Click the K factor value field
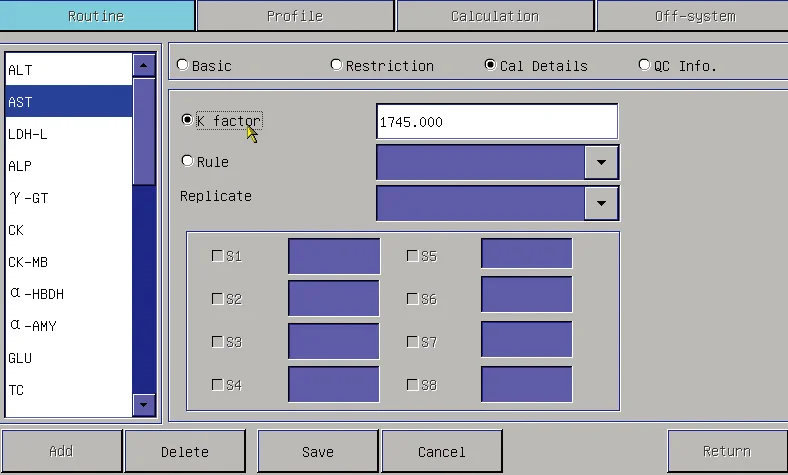Viewport: 788px width, 475px height. 497,122
